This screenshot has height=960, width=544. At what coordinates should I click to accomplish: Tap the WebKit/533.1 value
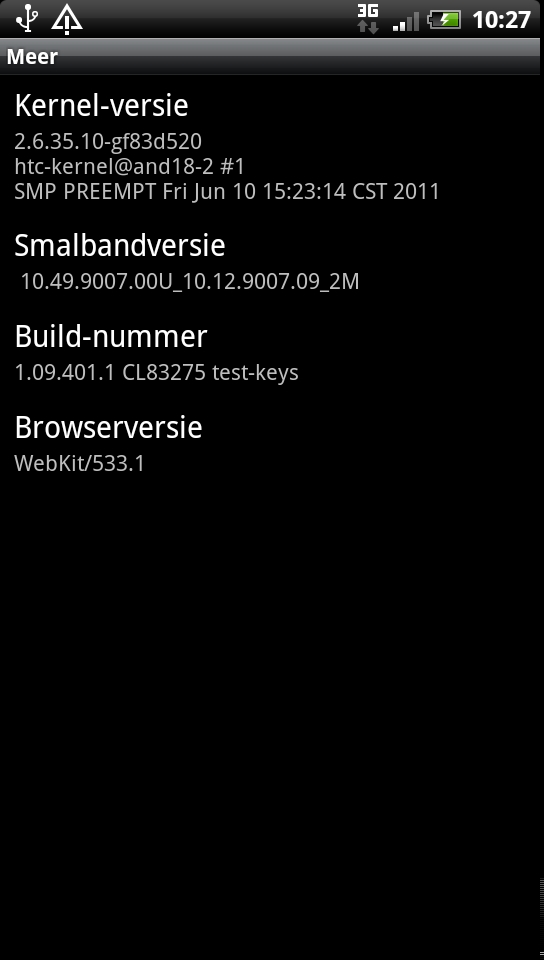point(80,463)
